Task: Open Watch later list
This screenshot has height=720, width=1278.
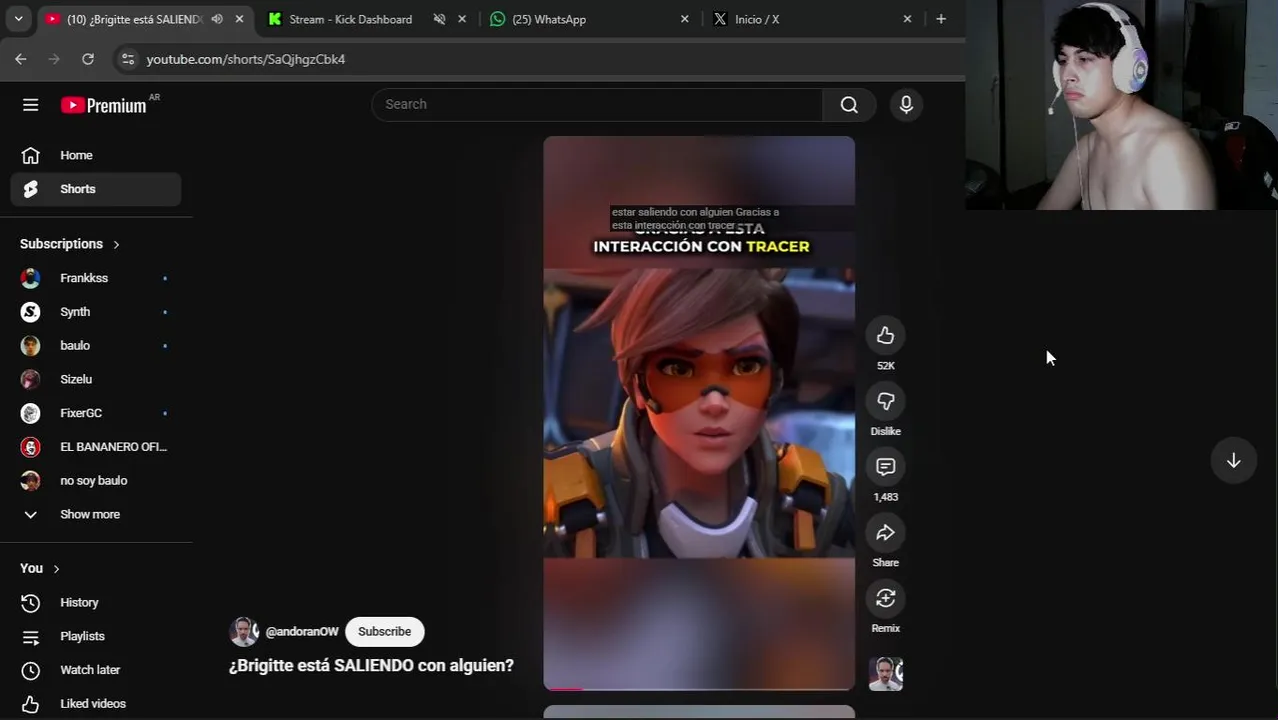Action: (96, 670)
